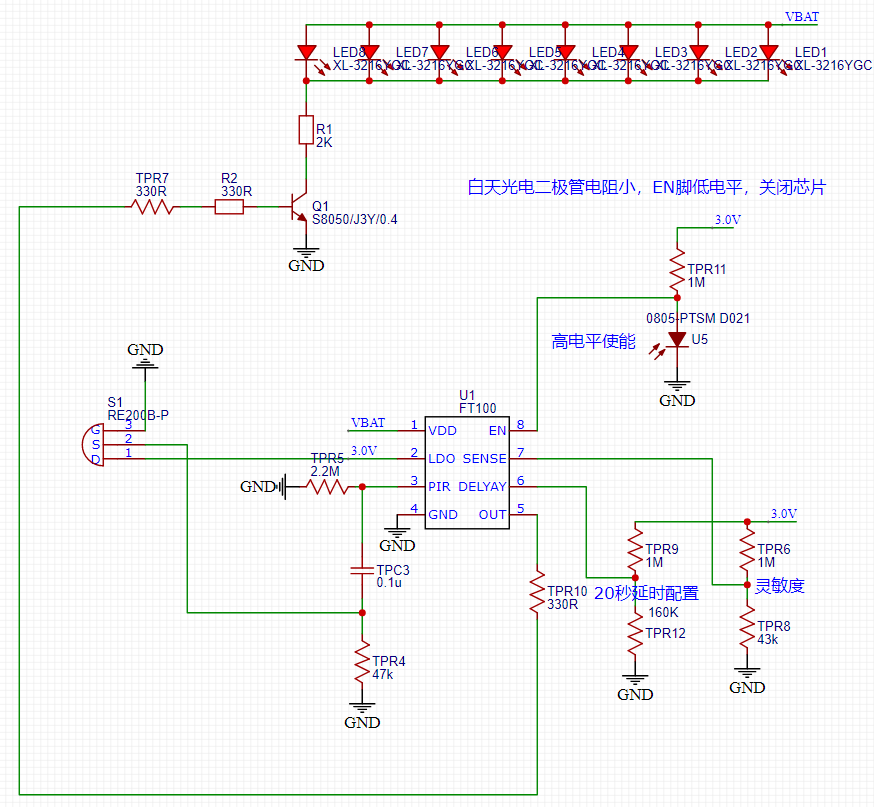
Task: Select the LED8 diode symbol
Action: click(x=307, y=53)
